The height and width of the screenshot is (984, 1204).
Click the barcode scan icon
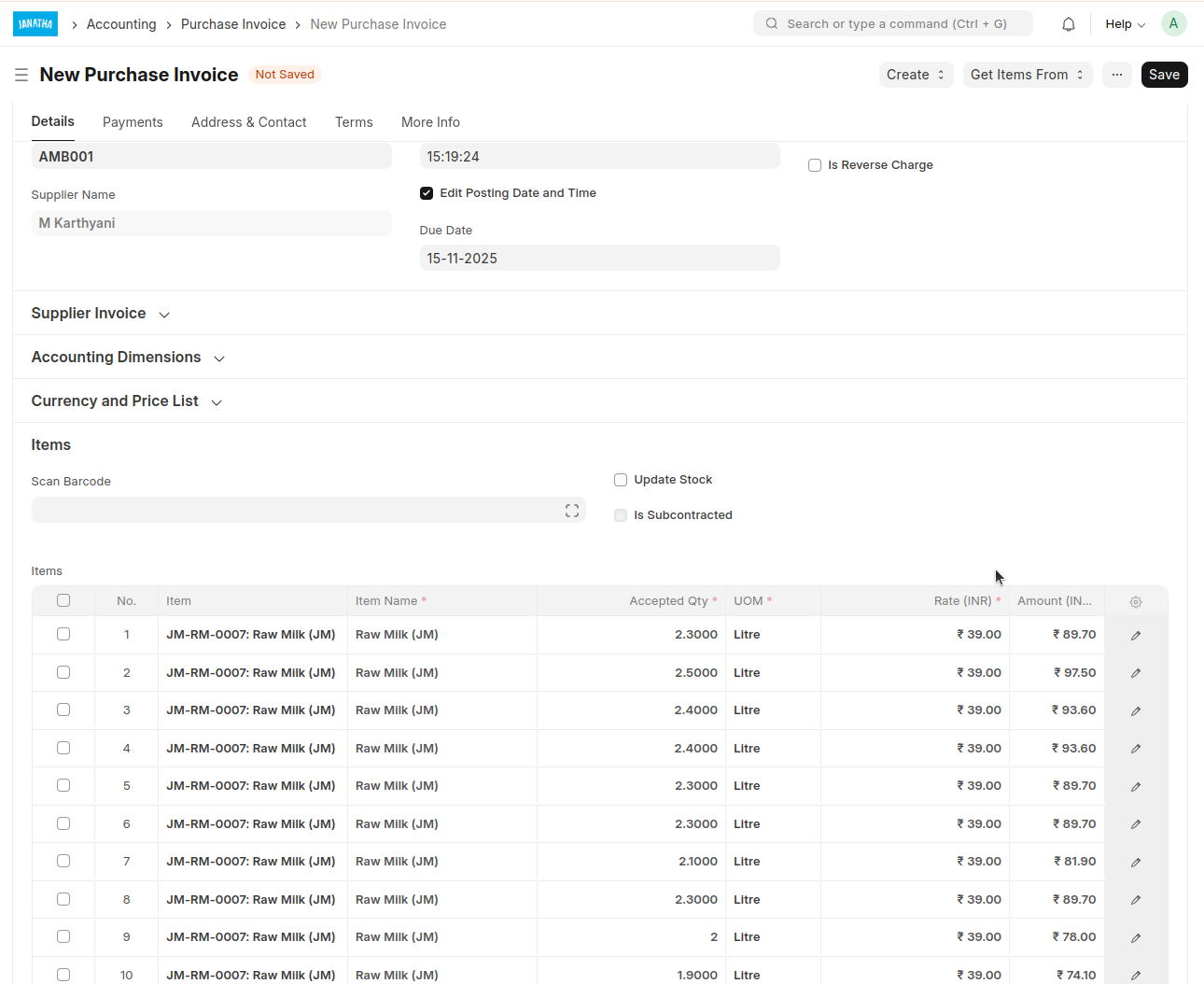coord(572,511)
